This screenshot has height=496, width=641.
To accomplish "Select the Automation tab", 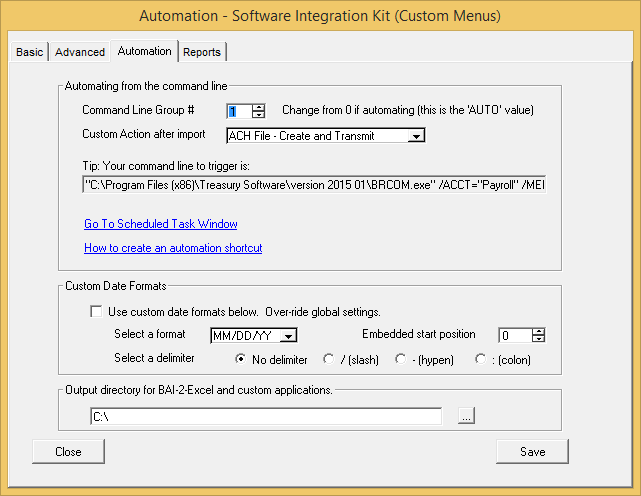I will [x=144, y=51].
